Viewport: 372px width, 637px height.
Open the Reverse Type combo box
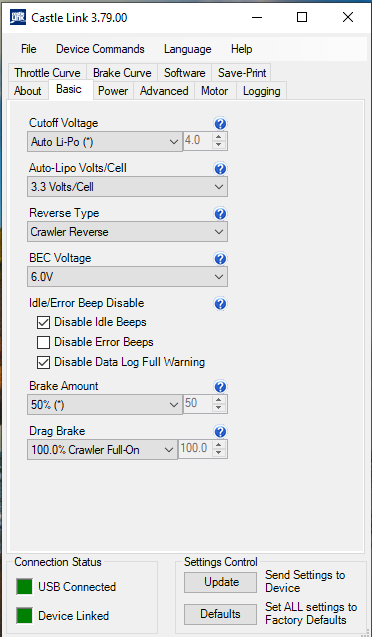pos(127,232)
